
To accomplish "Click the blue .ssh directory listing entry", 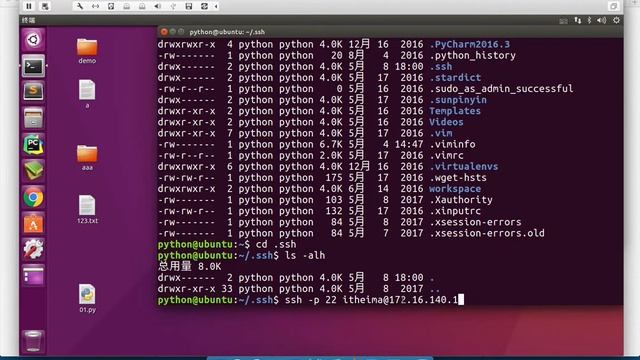I will pos(440,66).
